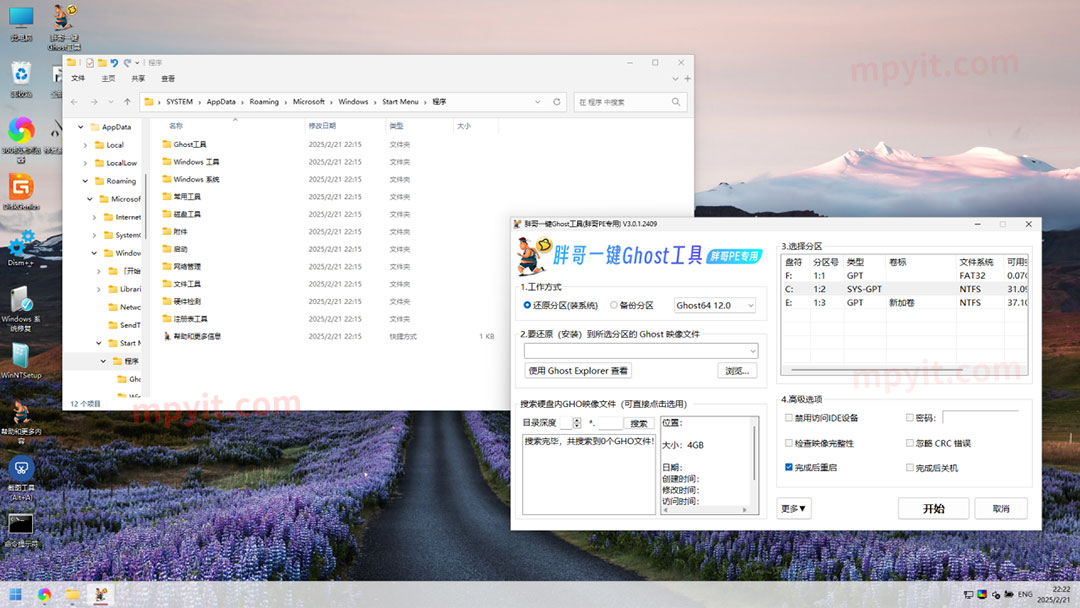Select the C: 1:2 SYS-GPT partition row

click(904, 289)
